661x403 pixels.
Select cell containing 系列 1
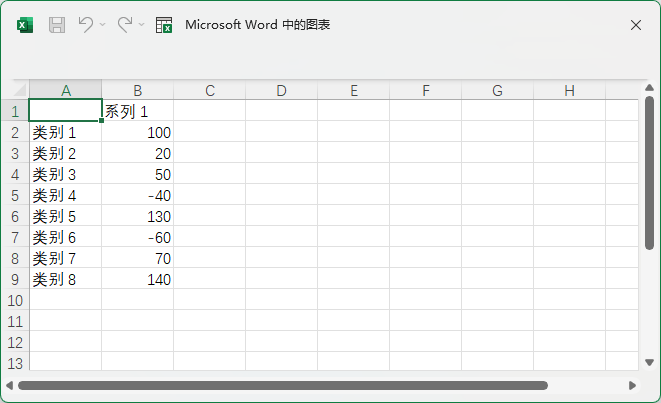click(137, 111)
